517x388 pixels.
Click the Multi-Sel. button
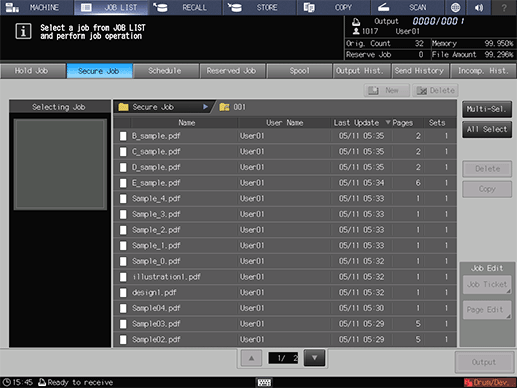tap(487, 109)
